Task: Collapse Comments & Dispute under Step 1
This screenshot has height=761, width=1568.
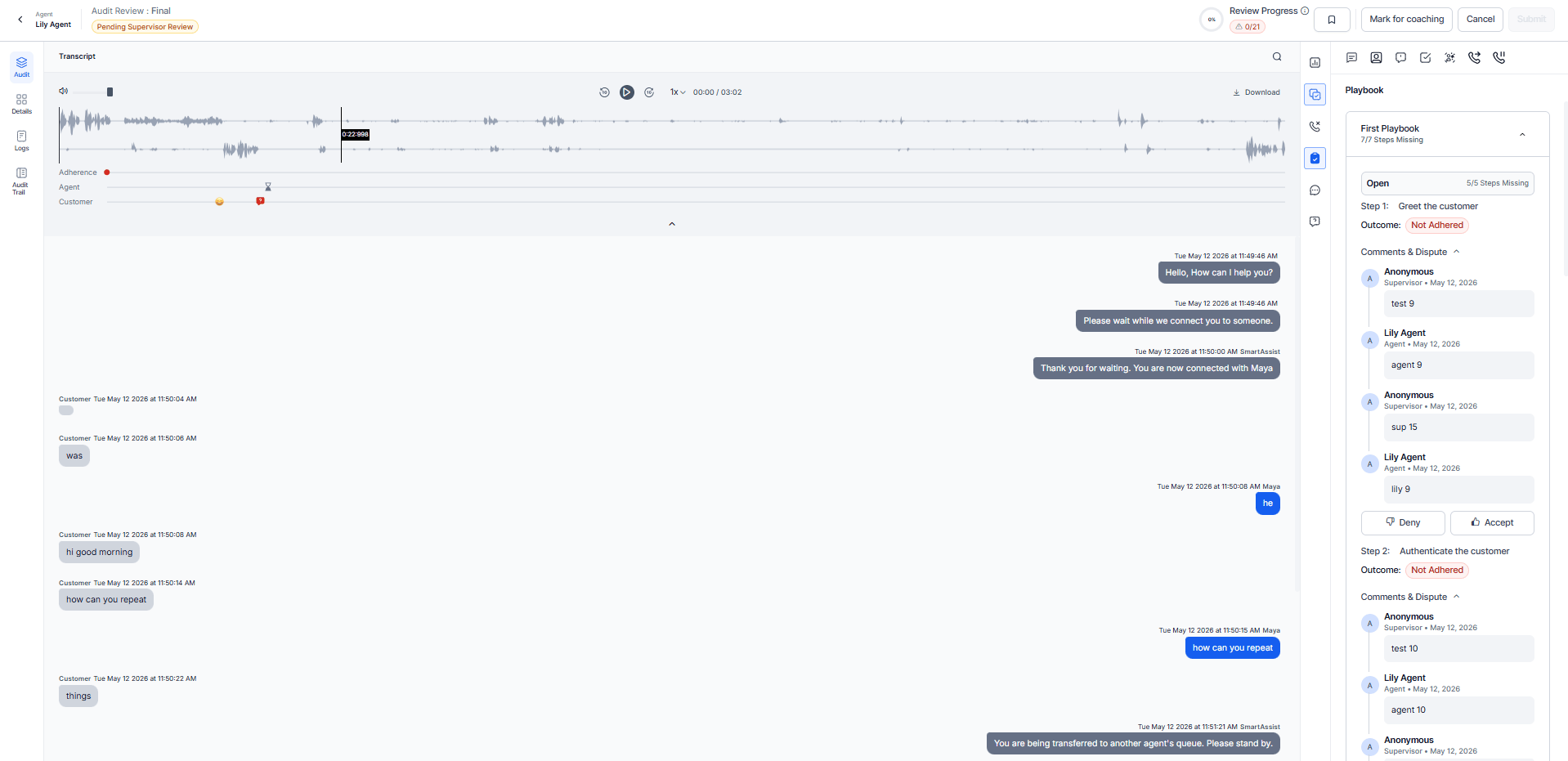Action: point(1409,252)
